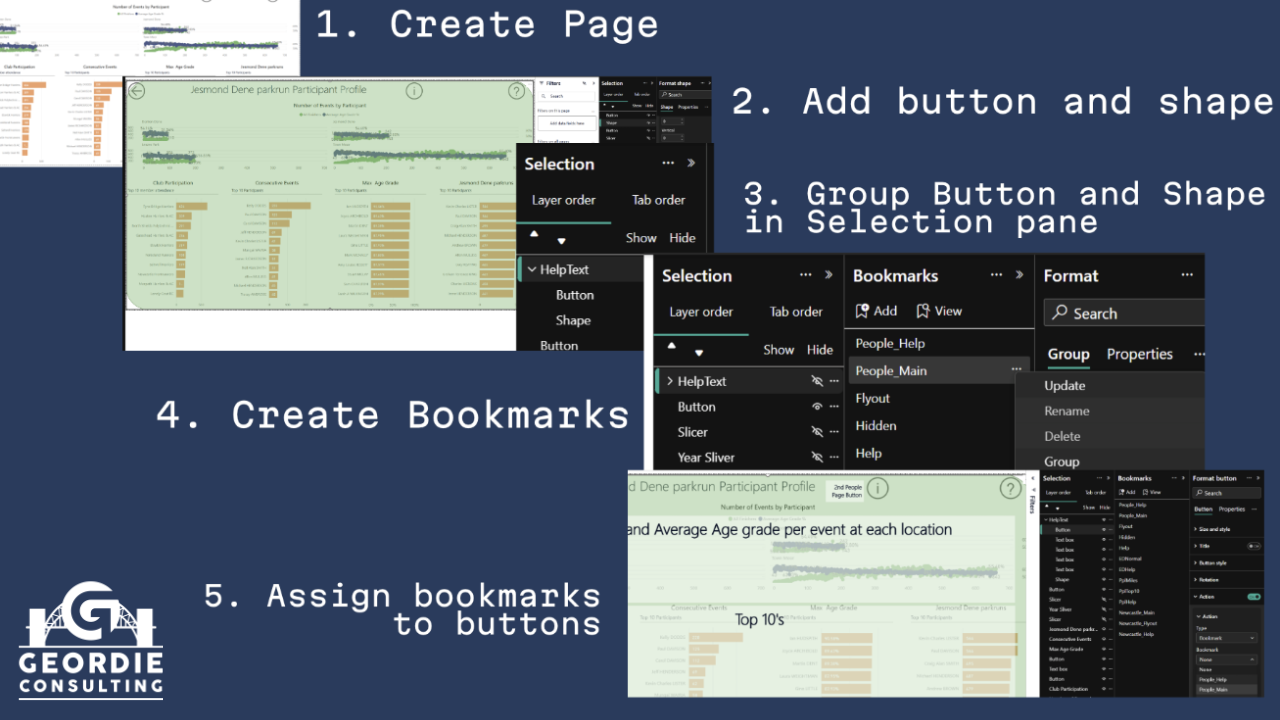Click the back arrow on step 2 report page

point(137,91)
